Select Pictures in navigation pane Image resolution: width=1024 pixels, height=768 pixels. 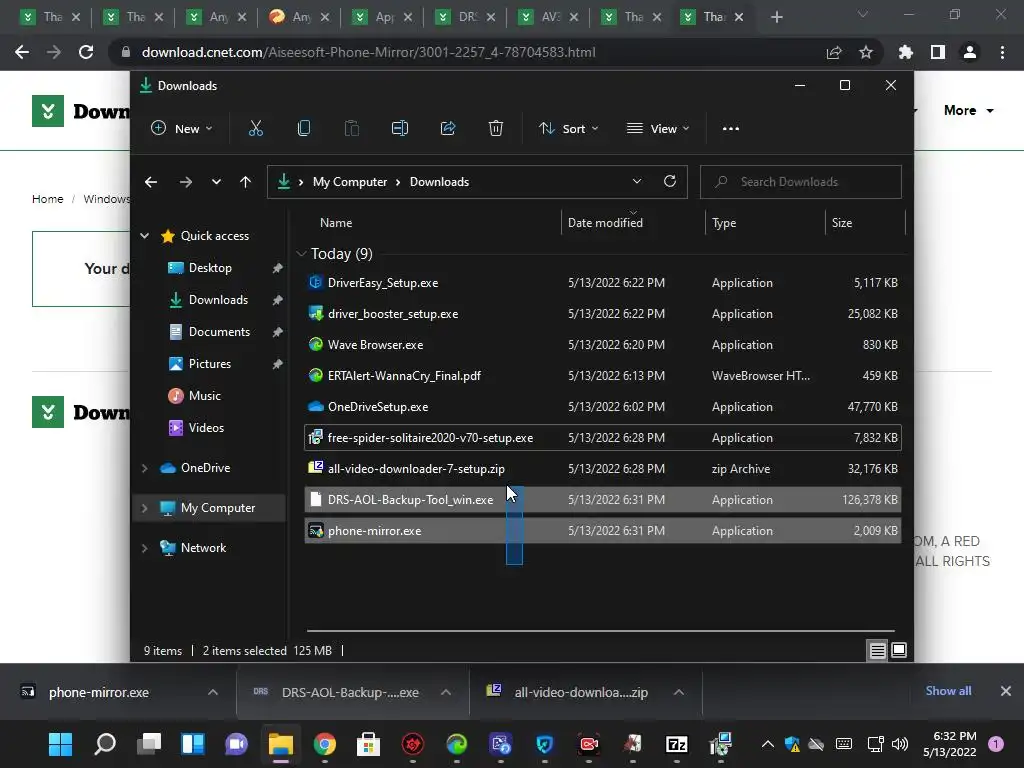click(x=210, y=364)
